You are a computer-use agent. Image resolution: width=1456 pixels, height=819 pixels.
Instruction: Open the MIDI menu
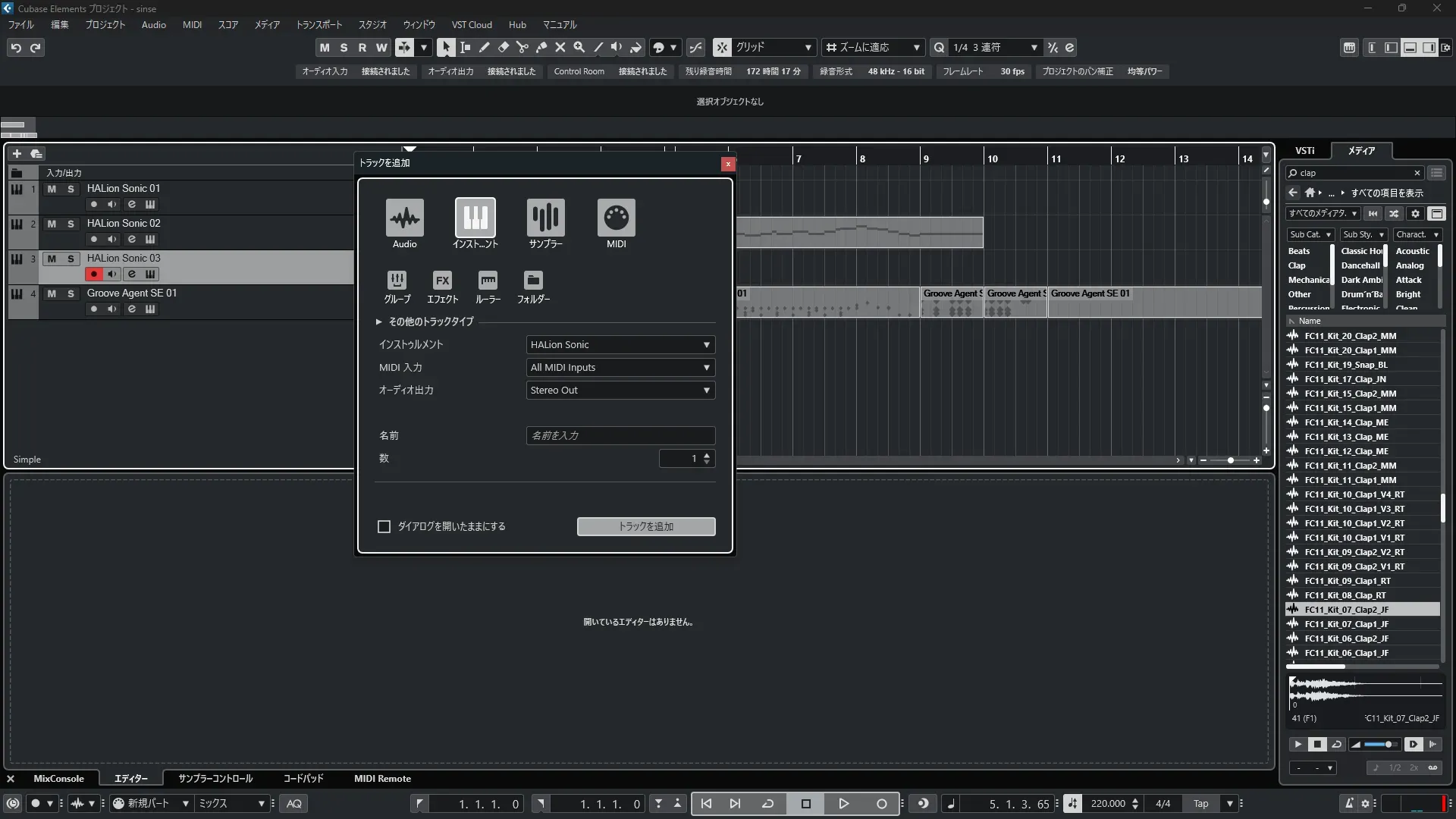pos(192,25)
